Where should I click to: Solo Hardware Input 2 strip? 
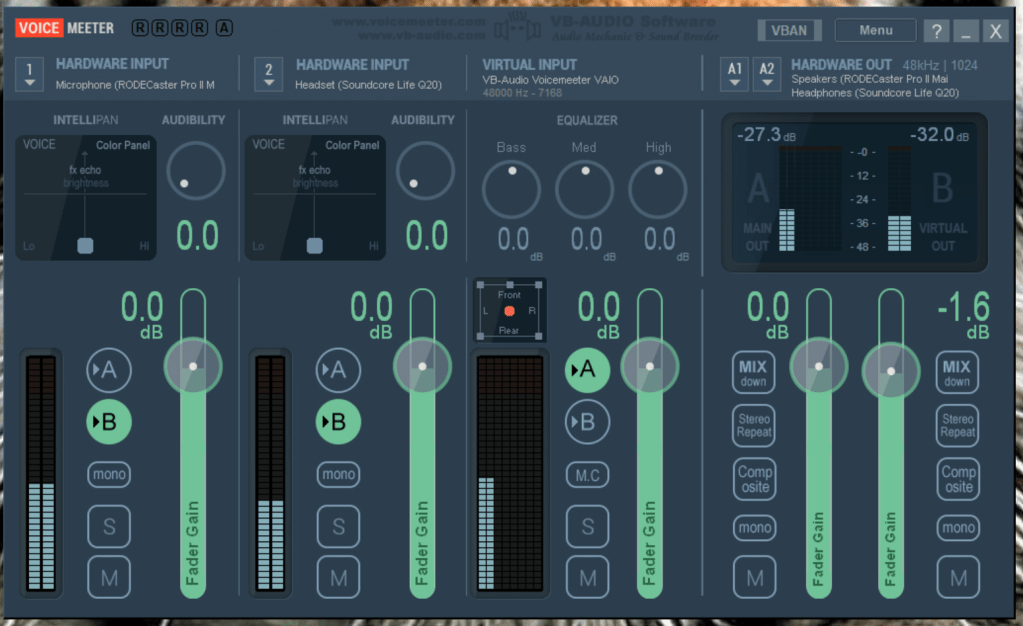338,526
